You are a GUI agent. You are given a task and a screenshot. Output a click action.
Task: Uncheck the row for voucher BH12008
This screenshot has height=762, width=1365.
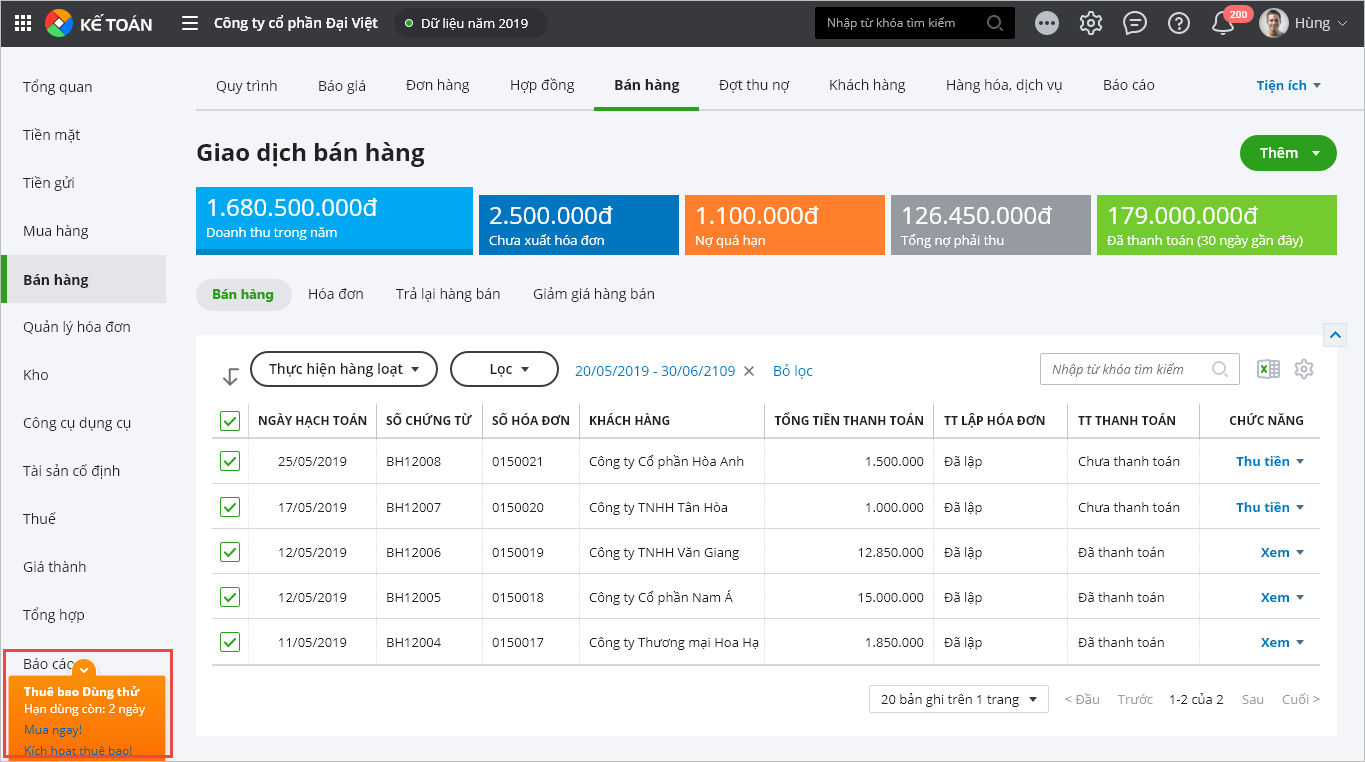click(230, 461)
